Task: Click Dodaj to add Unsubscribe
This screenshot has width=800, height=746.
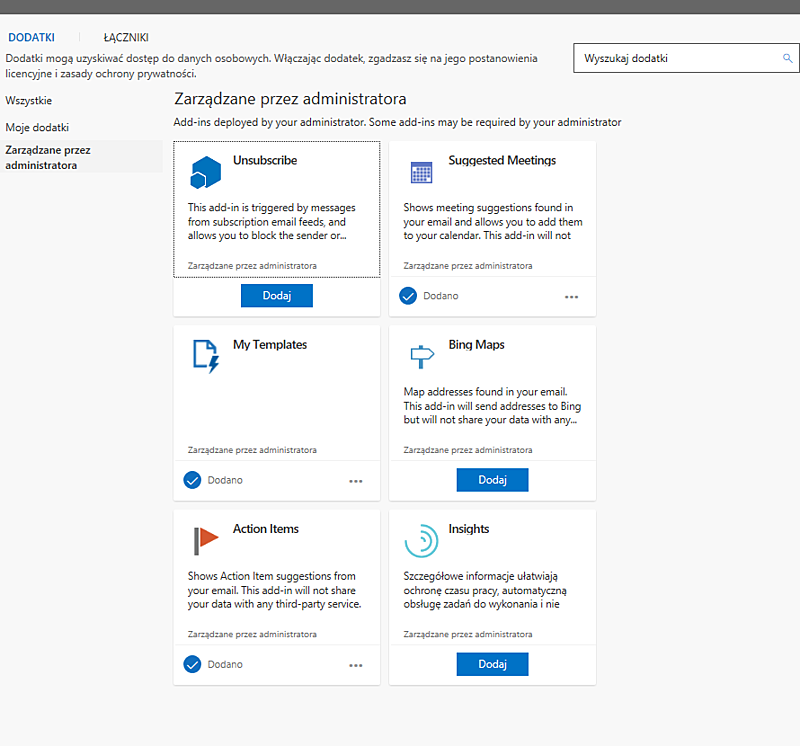Action: point(276,295)
